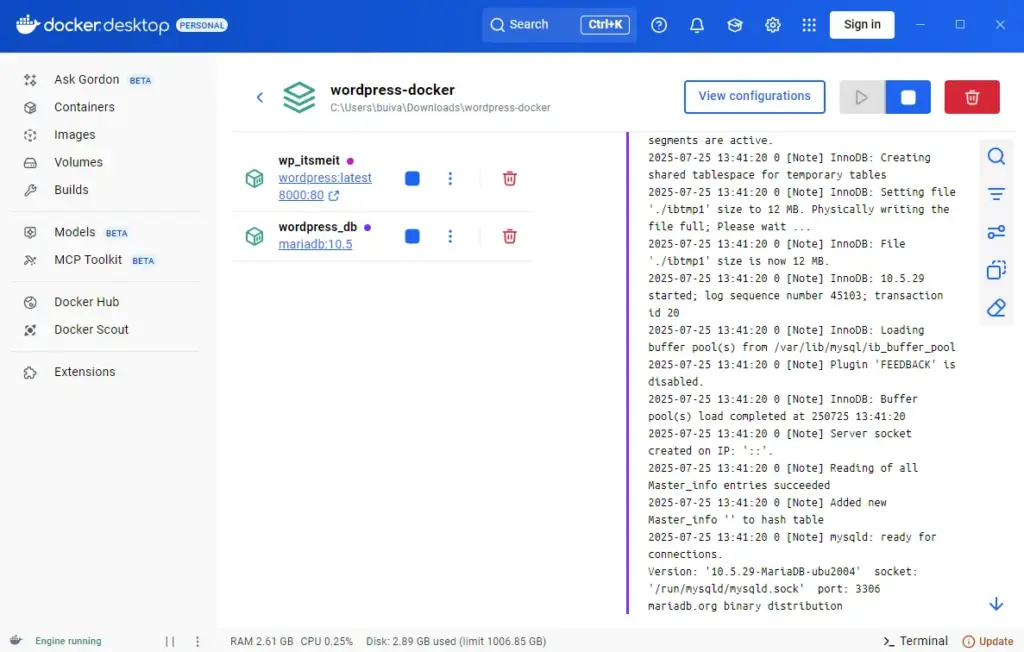Filter logs using the filter icon

[996, 194]
